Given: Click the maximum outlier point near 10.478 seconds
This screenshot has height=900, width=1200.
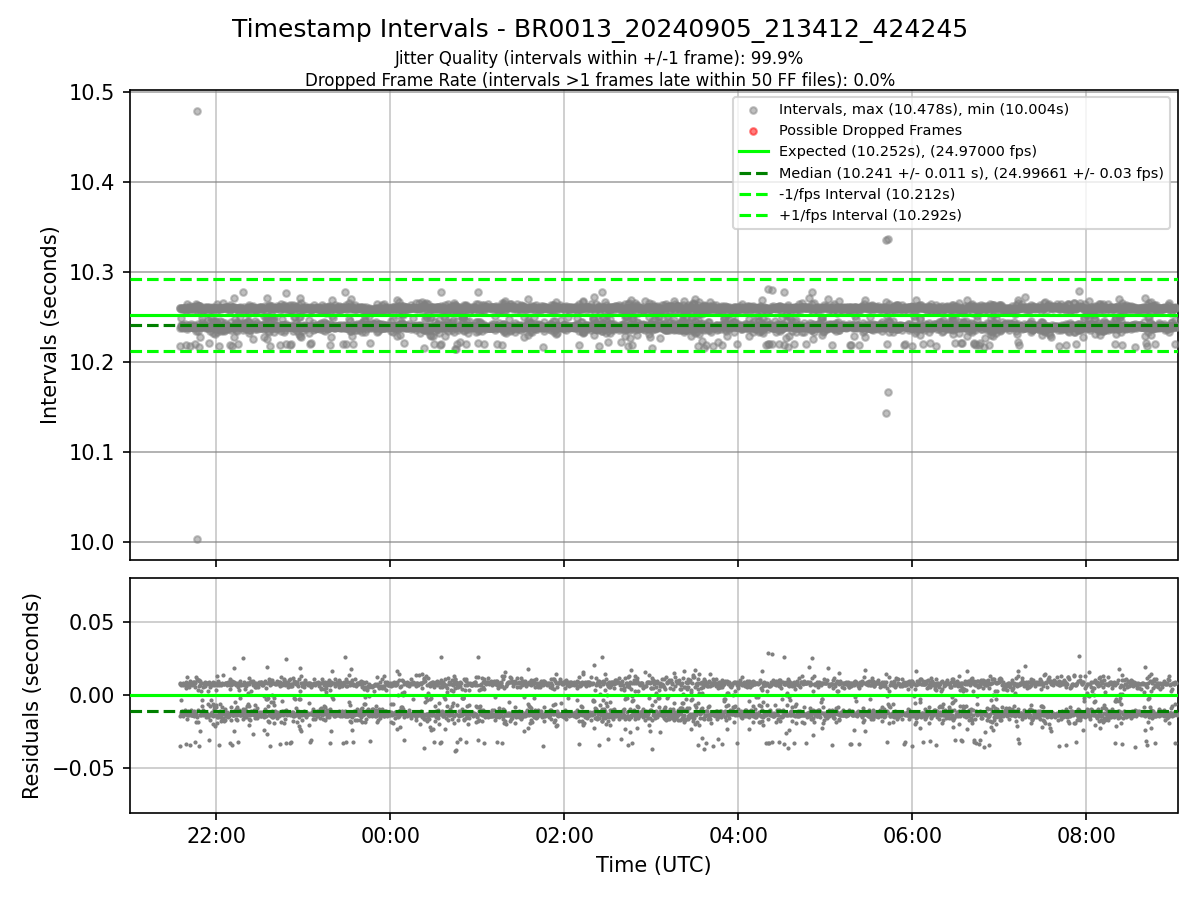Looking at the screenshot, I should click(197, 111).
